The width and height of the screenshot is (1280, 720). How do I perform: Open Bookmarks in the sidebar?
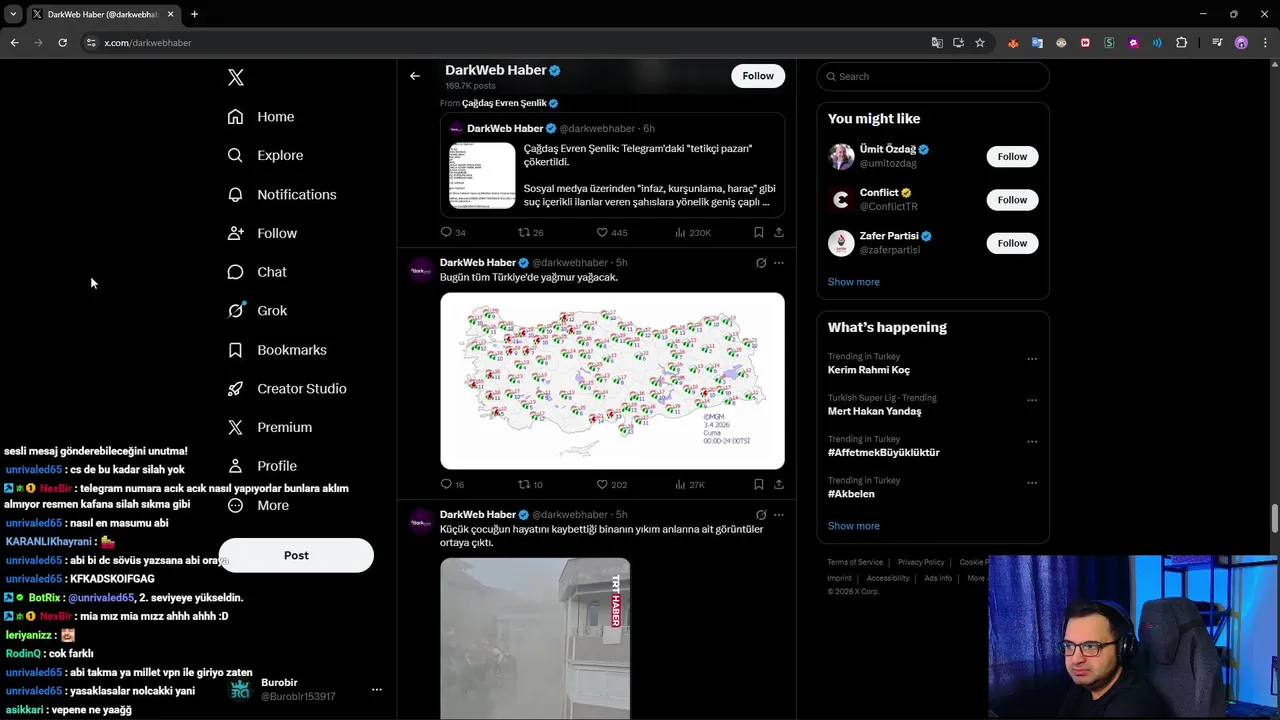point(277,350)
